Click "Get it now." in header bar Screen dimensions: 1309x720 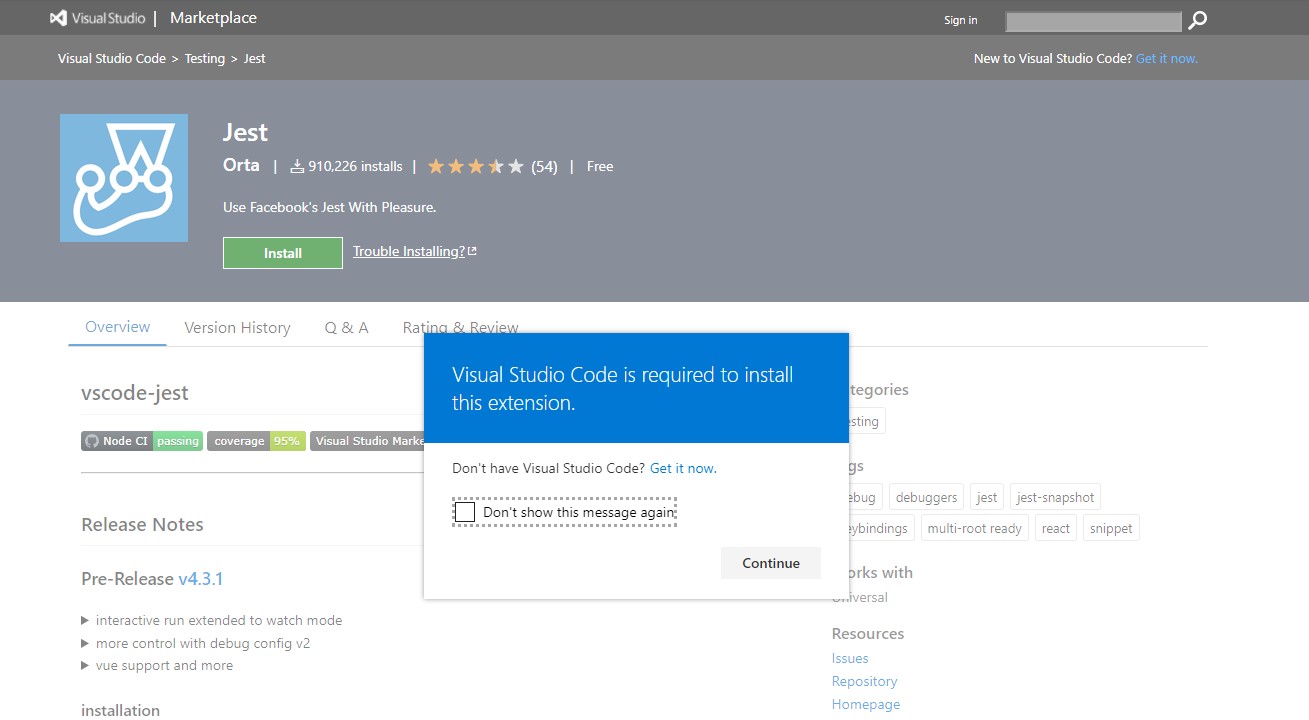(x=1167, y=58)
